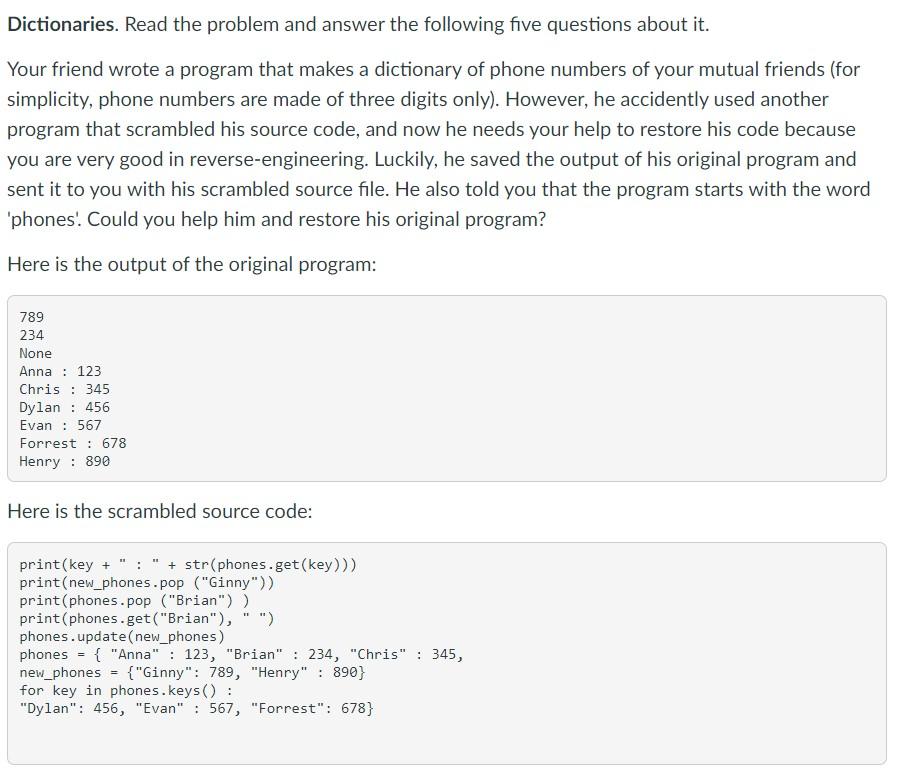Click the 'Henry : 890' output line
Image resolution: width=901 pixels, height=777 pixels.
tap(64, 461)
